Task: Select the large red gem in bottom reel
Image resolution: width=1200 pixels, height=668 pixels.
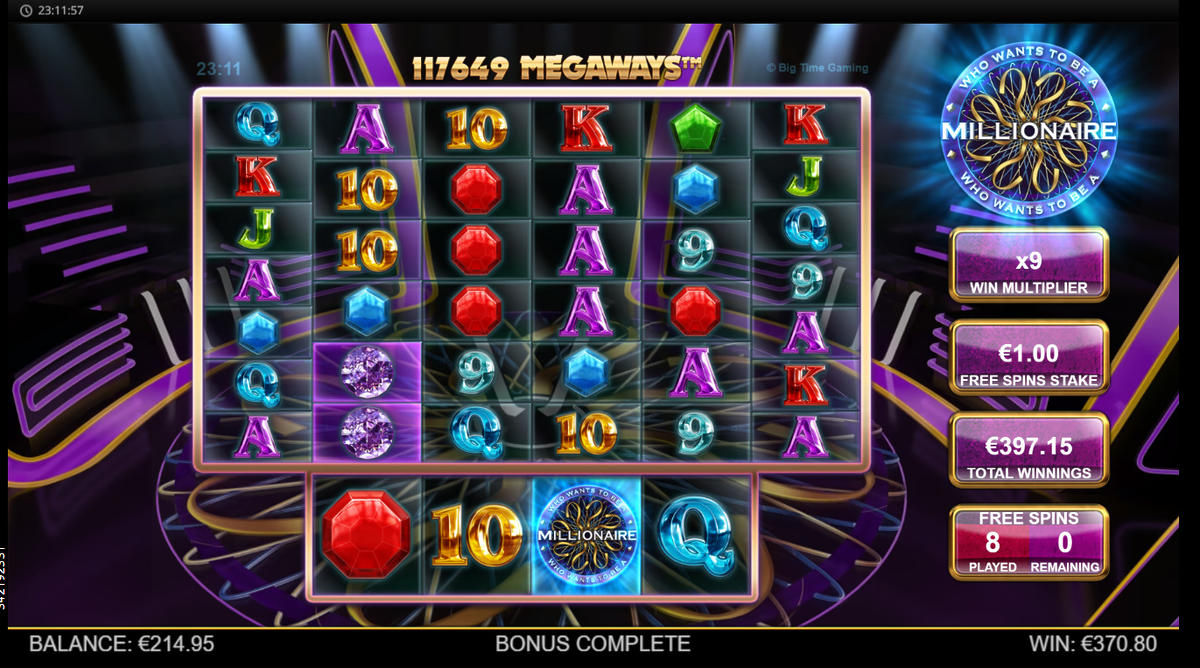Action: click(368, 535)
